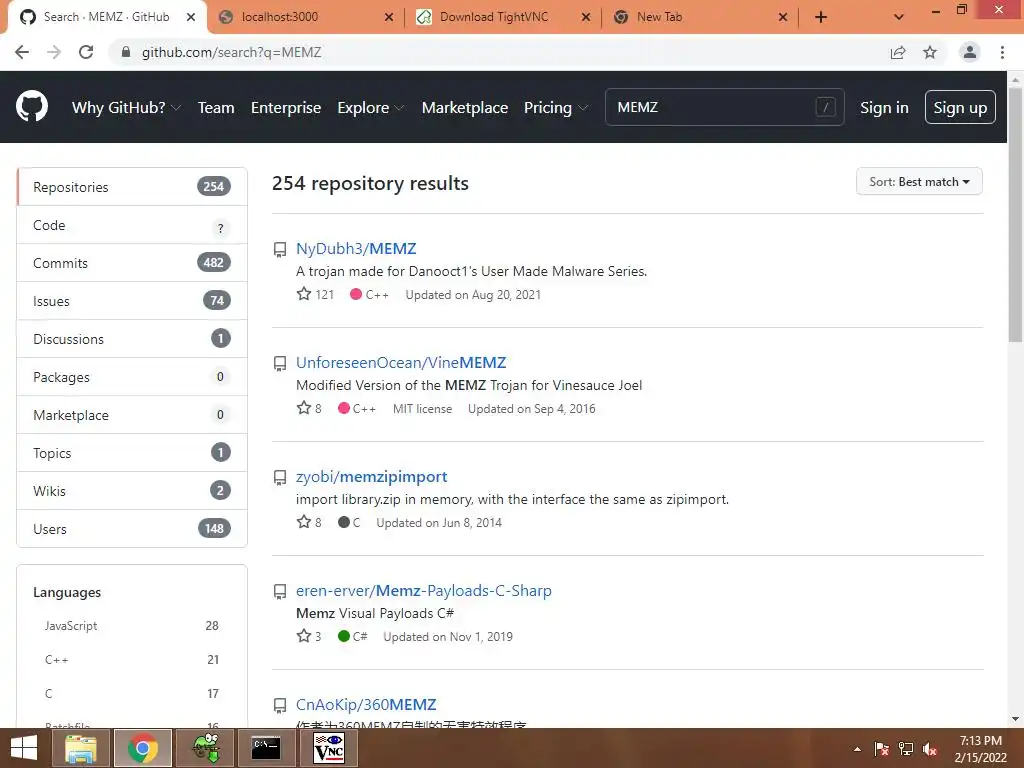The height and width of the screenshot is (768, 1024).
Task: Open Chrome three-dot menu
Action: (x=1002, y=52)
